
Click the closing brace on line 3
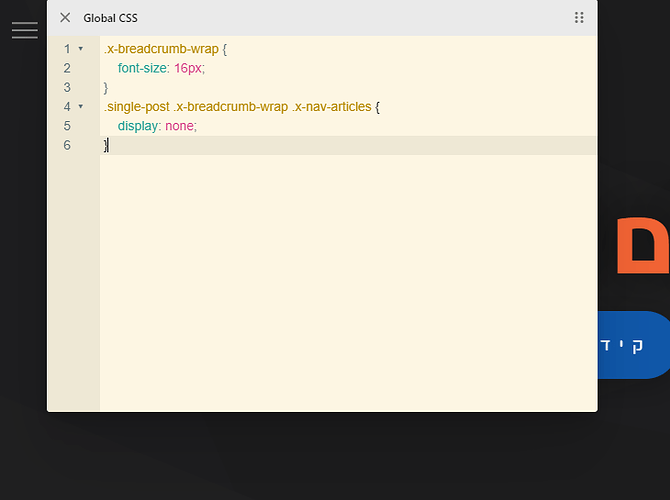point(106,88)
